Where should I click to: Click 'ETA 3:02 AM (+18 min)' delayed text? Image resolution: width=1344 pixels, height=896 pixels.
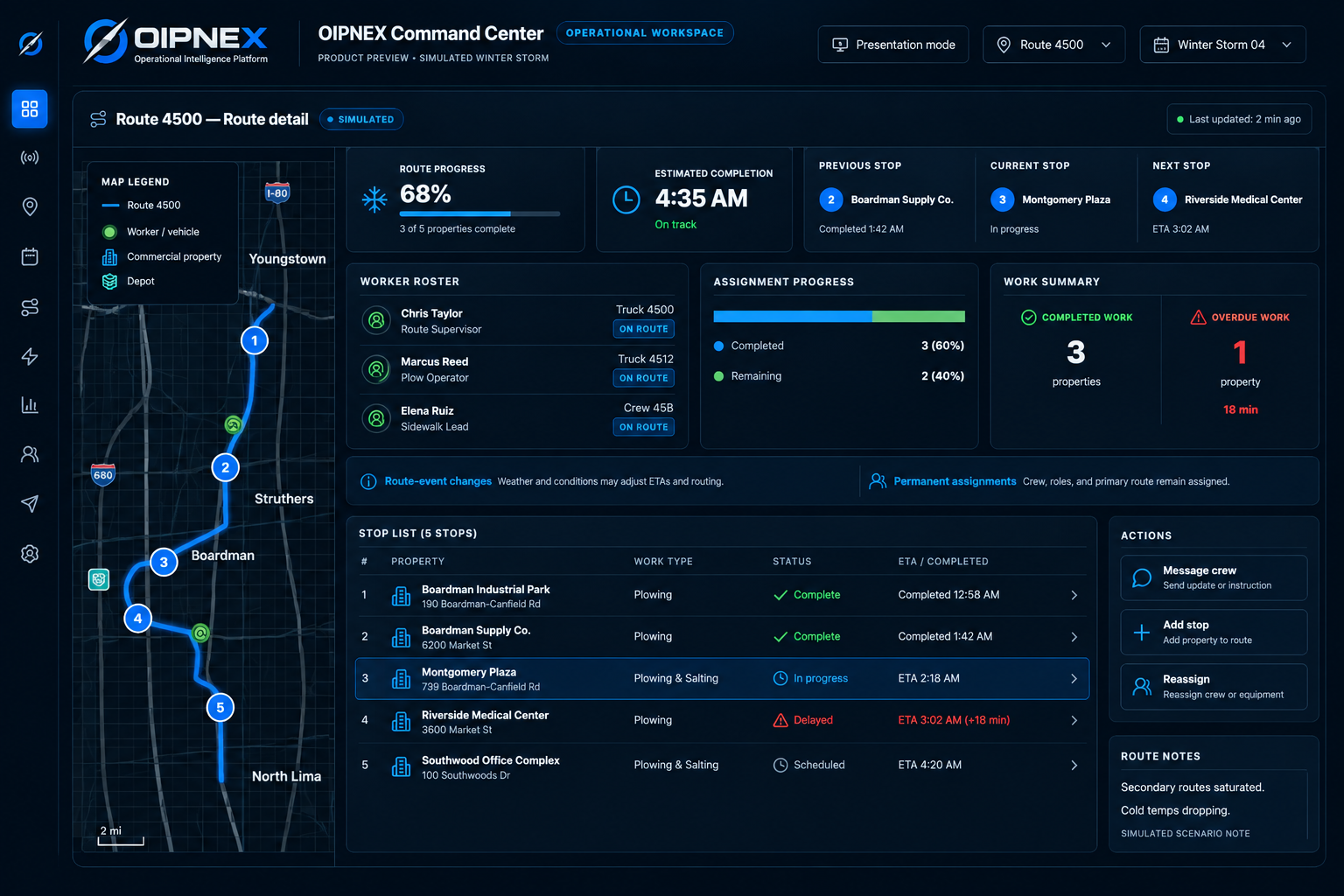tap(954, 720)
